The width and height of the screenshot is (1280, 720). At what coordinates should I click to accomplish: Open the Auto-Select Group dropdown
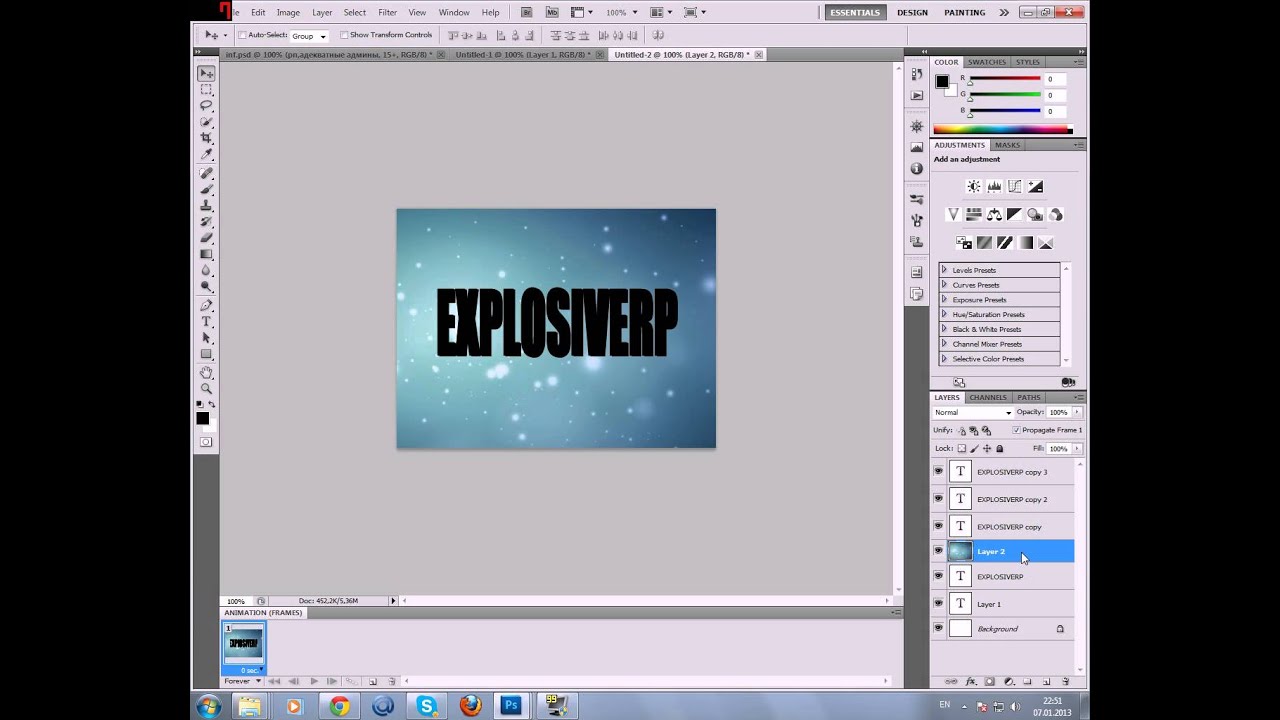[x=309, y=35]
